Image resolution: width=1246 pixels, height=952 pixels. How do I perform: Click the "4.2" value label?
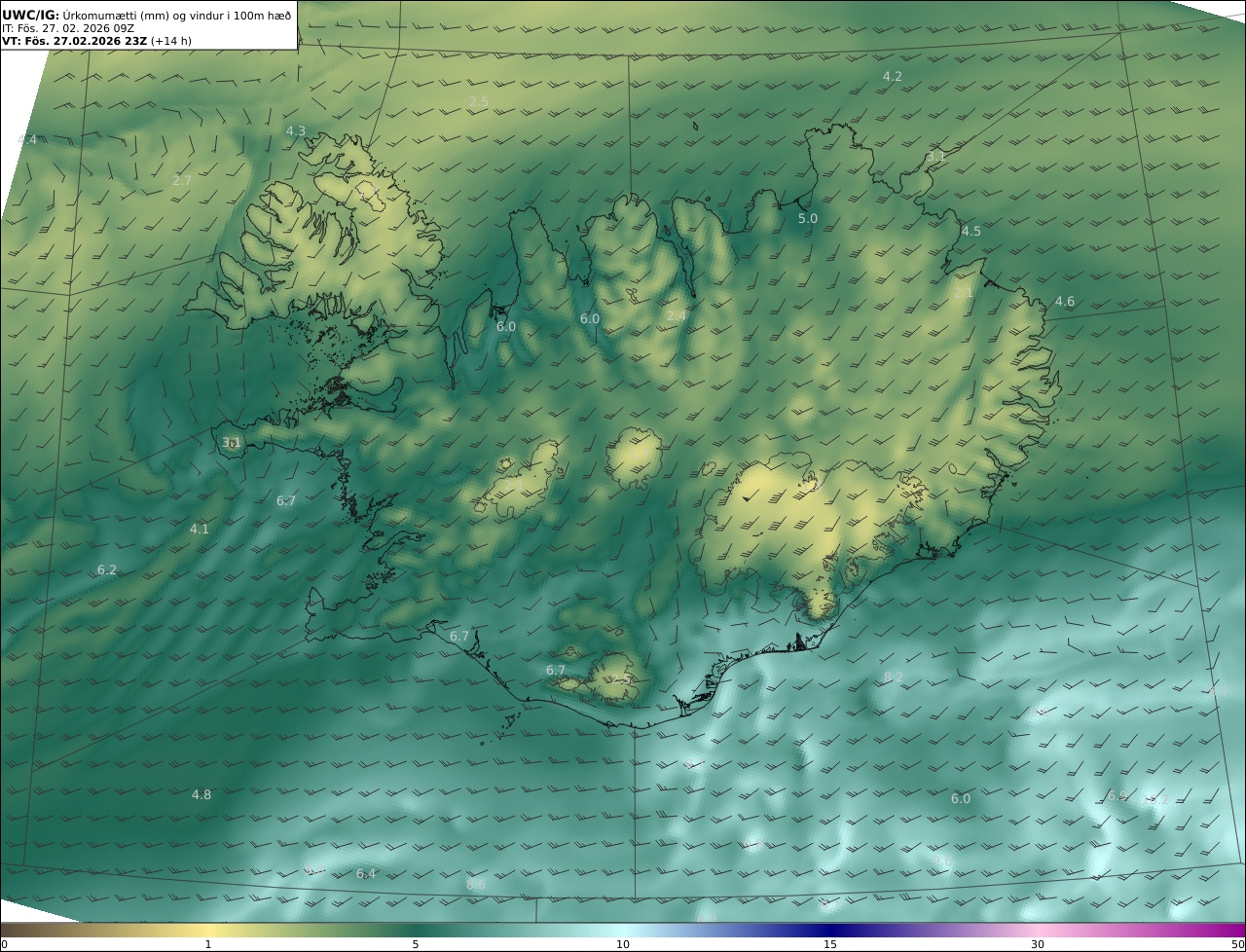(893, 76)
